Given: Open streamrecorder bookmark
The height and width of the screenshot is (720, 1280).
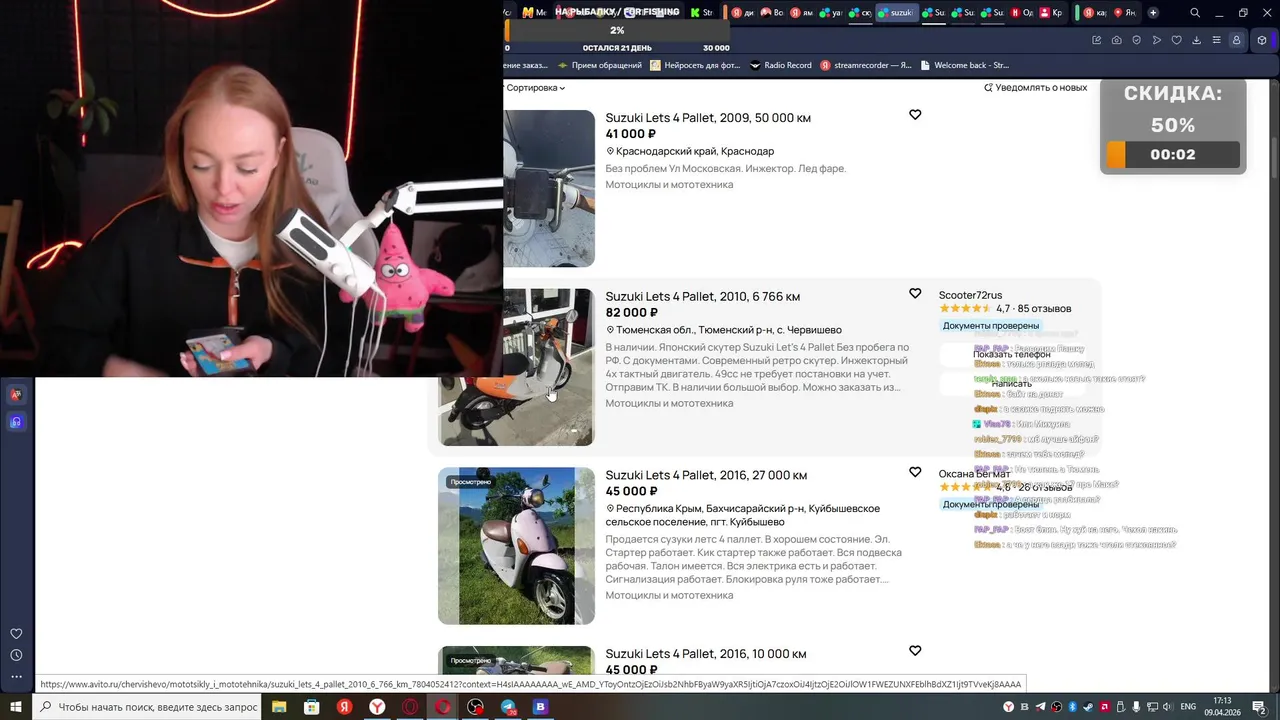Looking at the screenshot, I should (x=867, y=65).
